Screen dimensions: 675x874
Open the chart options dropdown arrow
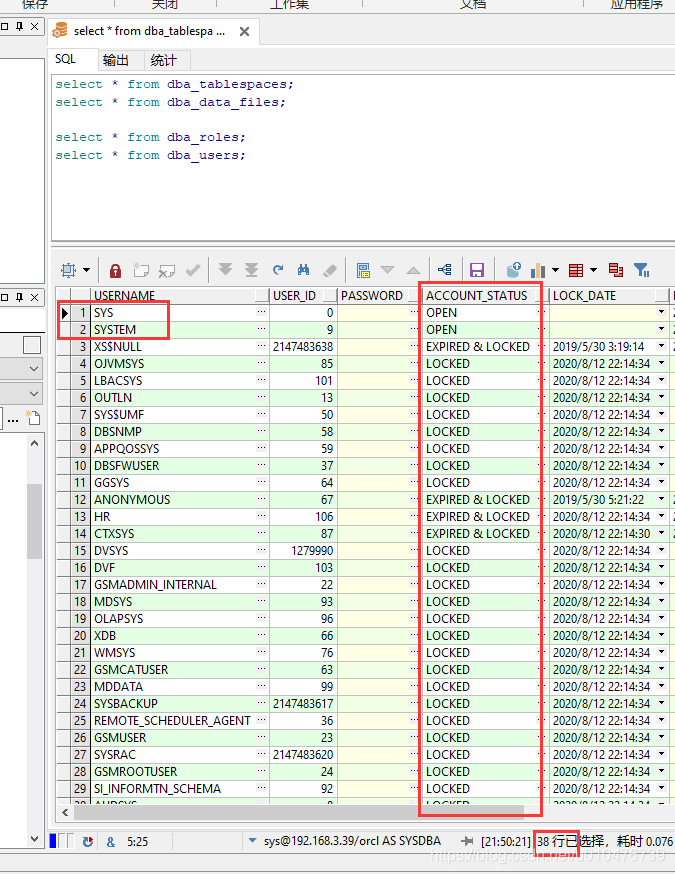coord(556,270)
